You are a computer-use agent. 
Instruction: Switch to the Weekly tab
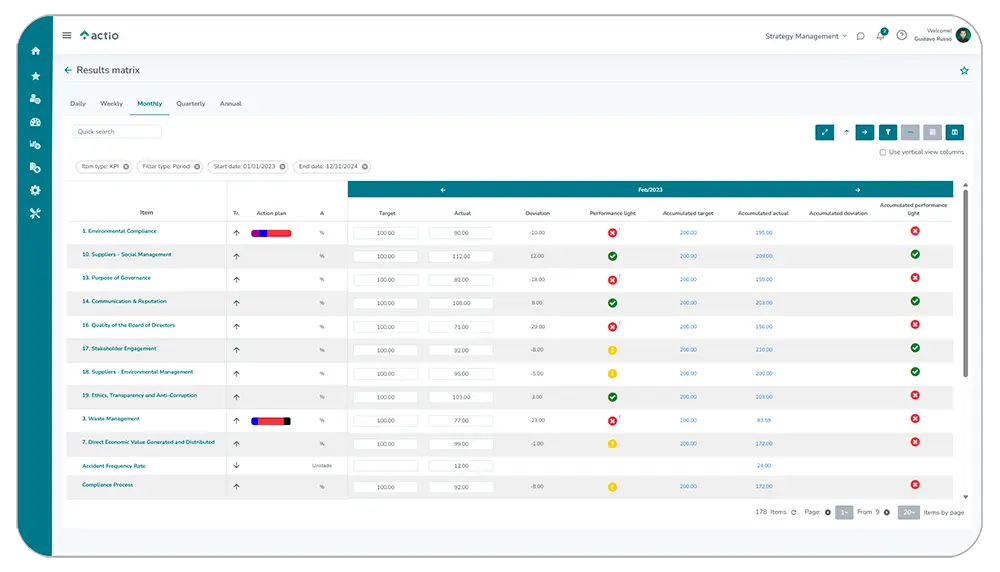pyautogui.click(x=111, y=104)
